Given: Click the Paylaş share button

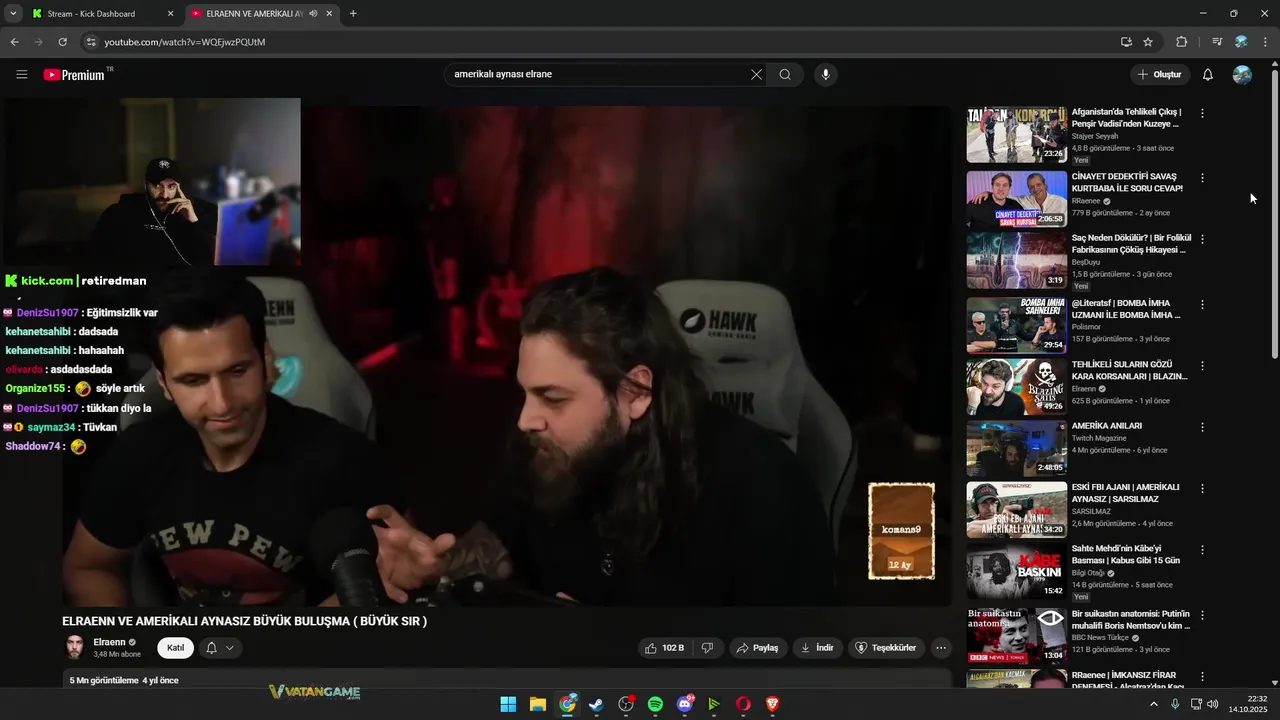Looking at the screenshot, I should pyautogui.click(x=757, y=648).
